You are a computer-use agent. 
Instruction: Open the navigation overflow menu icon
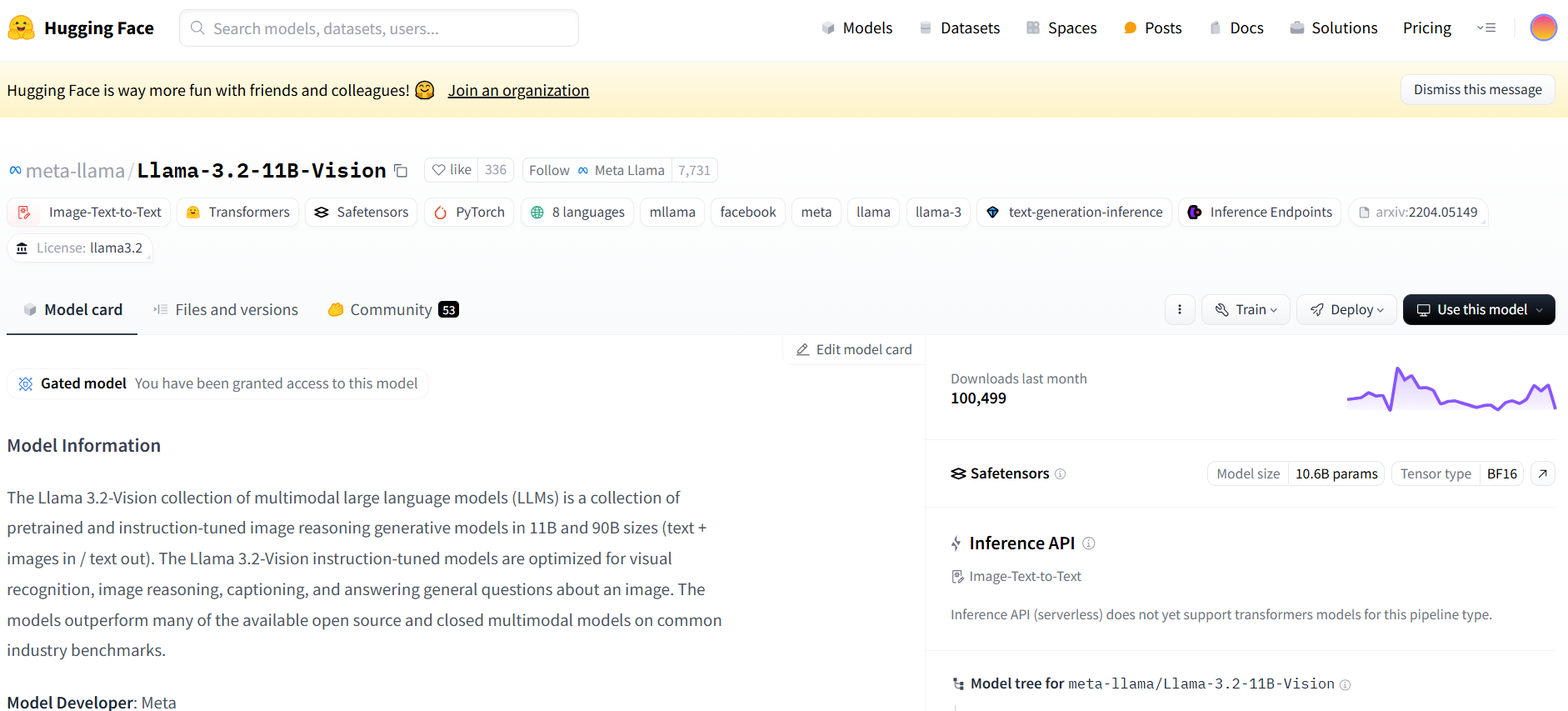click(x=1486, y=28)
